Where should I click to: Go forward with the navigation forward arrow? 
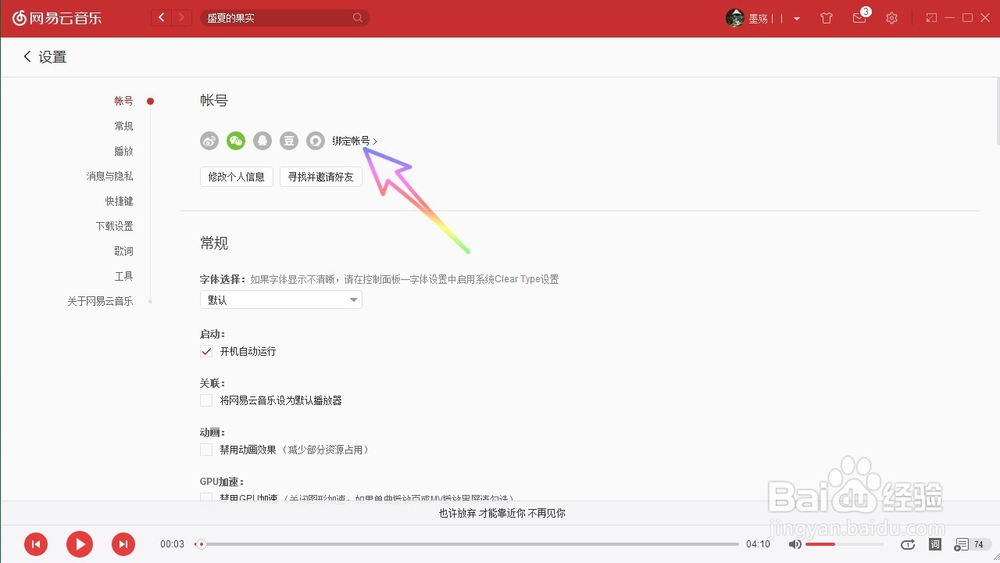pyautogui.click(x=182, y=18)
